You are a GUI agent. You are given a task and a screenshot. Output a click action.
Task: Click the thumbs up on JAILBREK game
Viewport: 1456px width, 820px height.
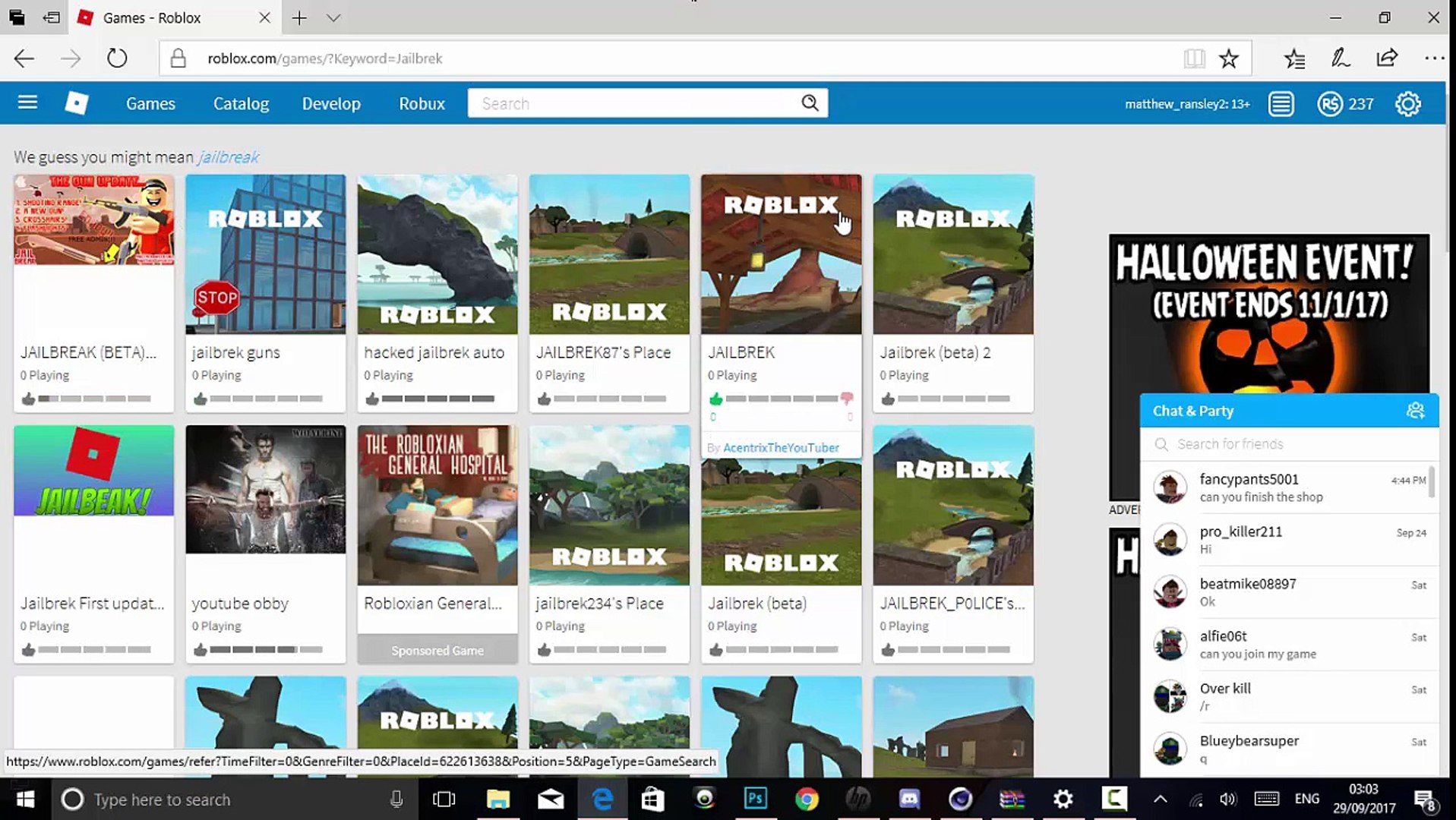point(715,399)
